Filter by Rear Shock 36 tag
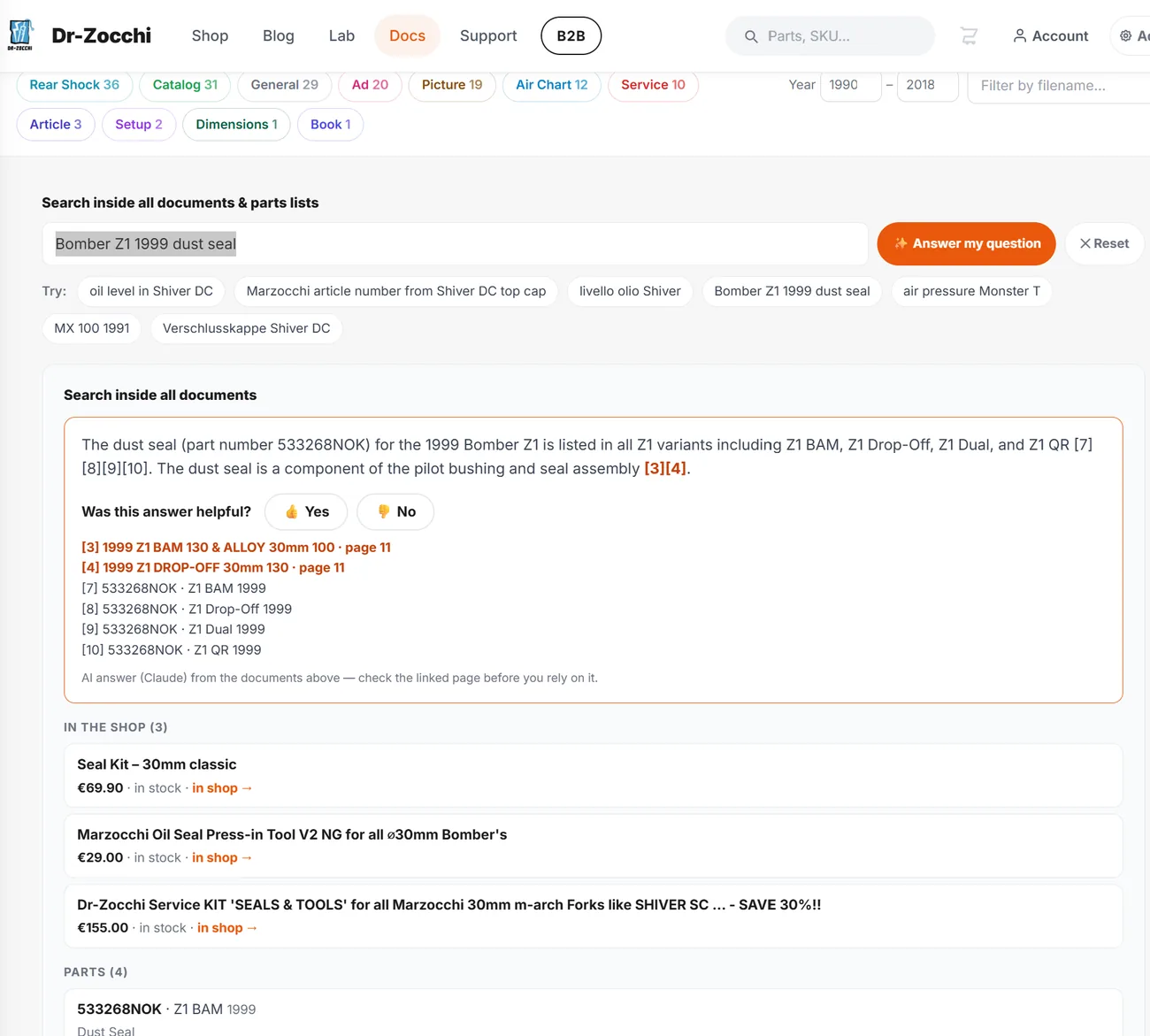 click(x=74, y=85)
